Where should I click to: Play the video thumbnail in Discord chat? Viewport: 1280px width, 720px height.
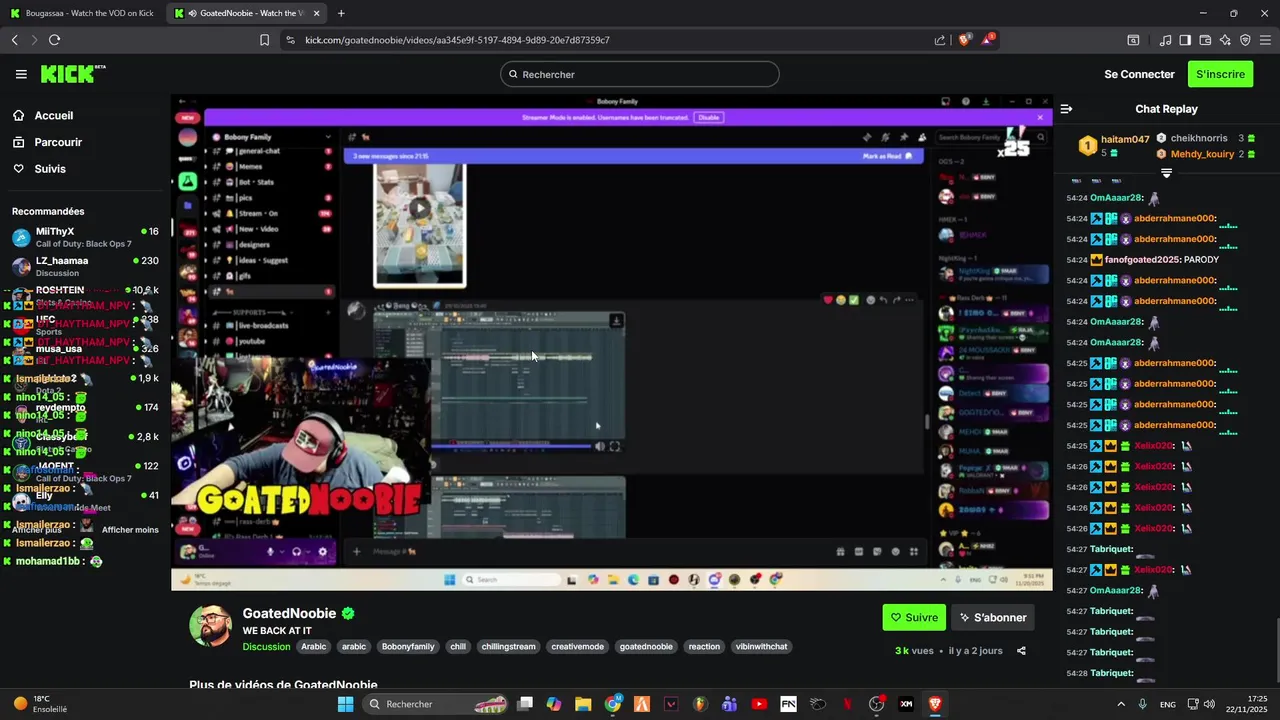pos(420,208)
